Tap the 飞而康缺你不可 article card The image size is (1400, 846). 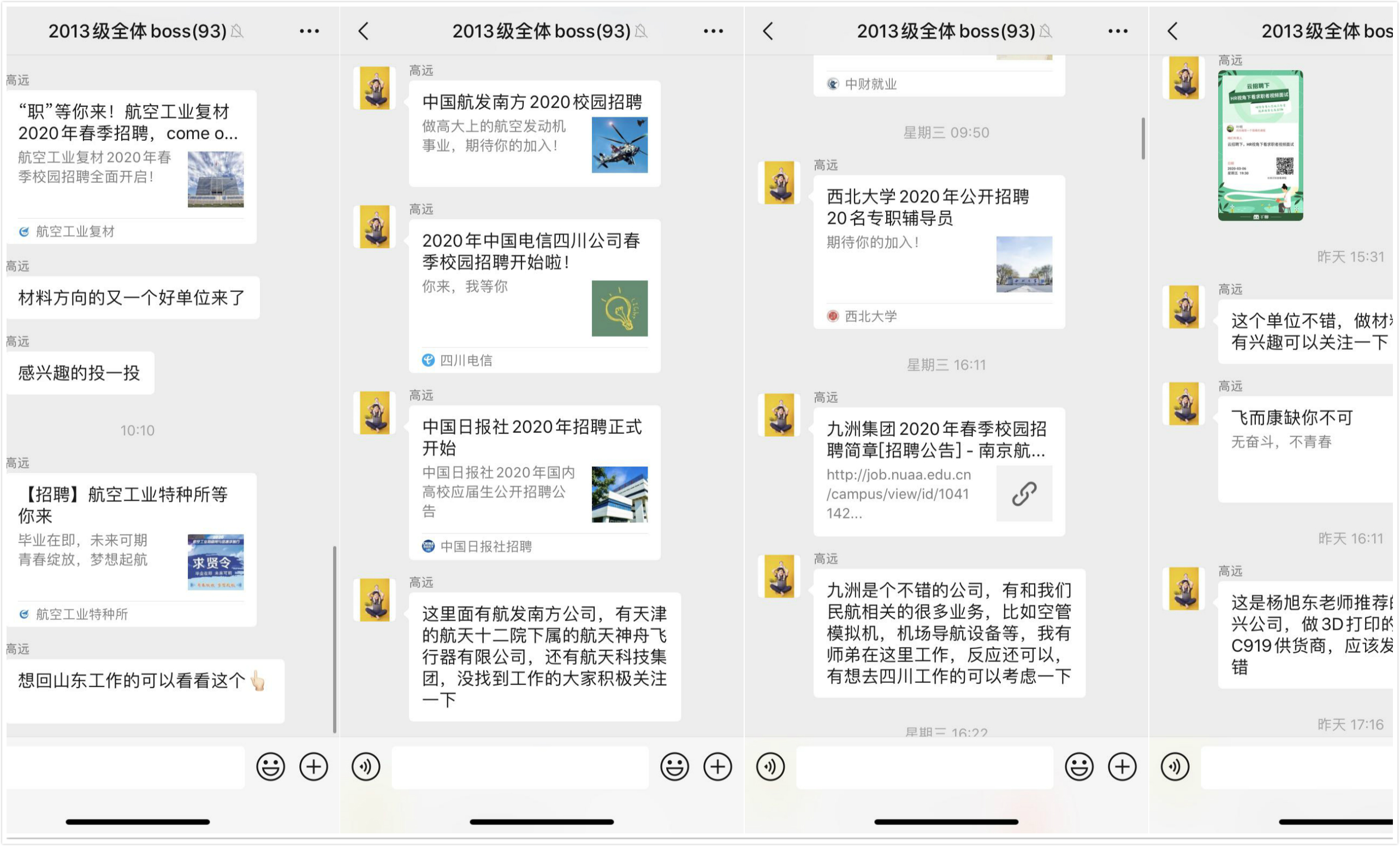coord(1307,449)
